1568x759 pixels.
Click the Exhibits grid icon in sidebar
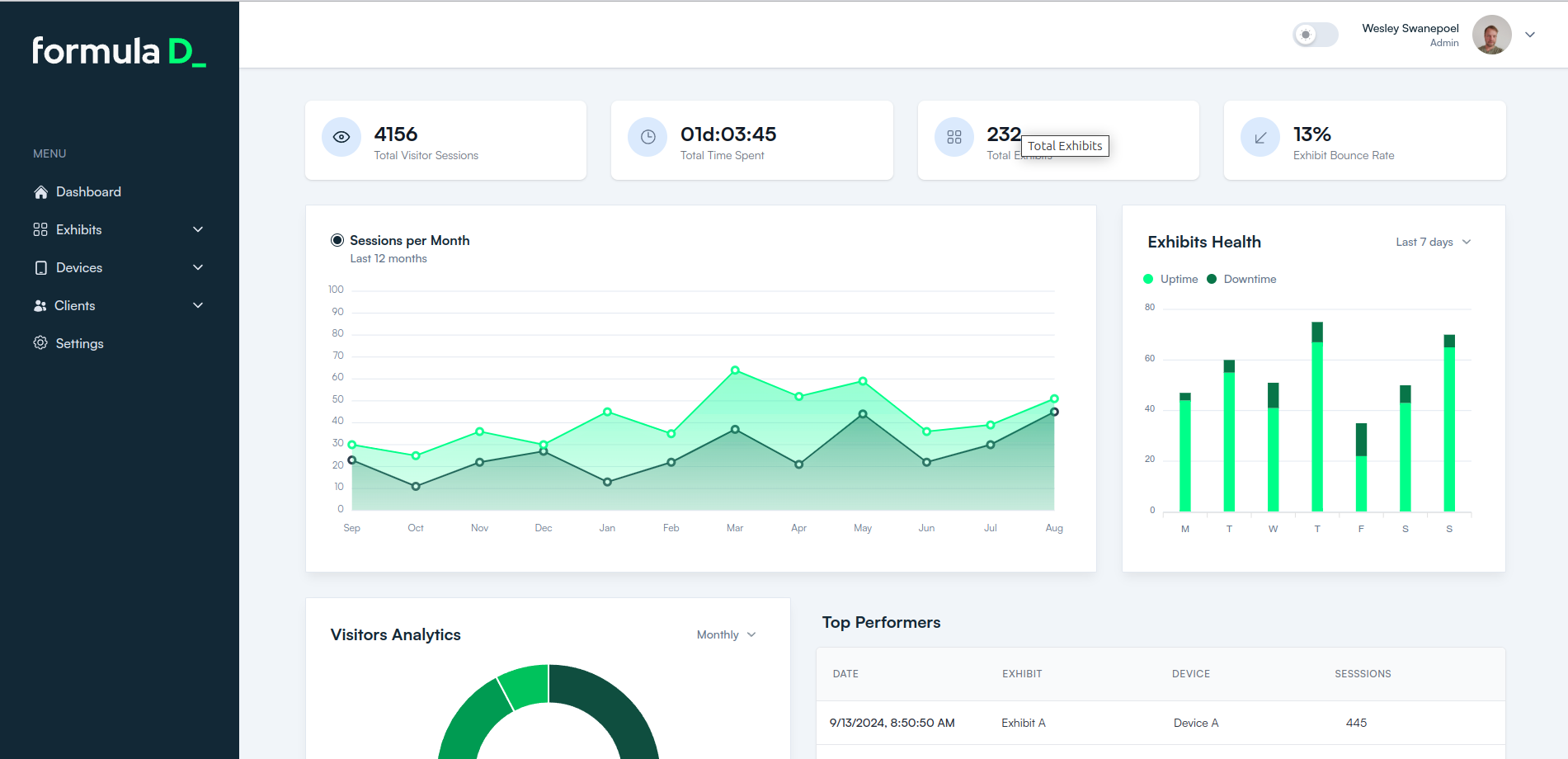[x=40, y=229]
